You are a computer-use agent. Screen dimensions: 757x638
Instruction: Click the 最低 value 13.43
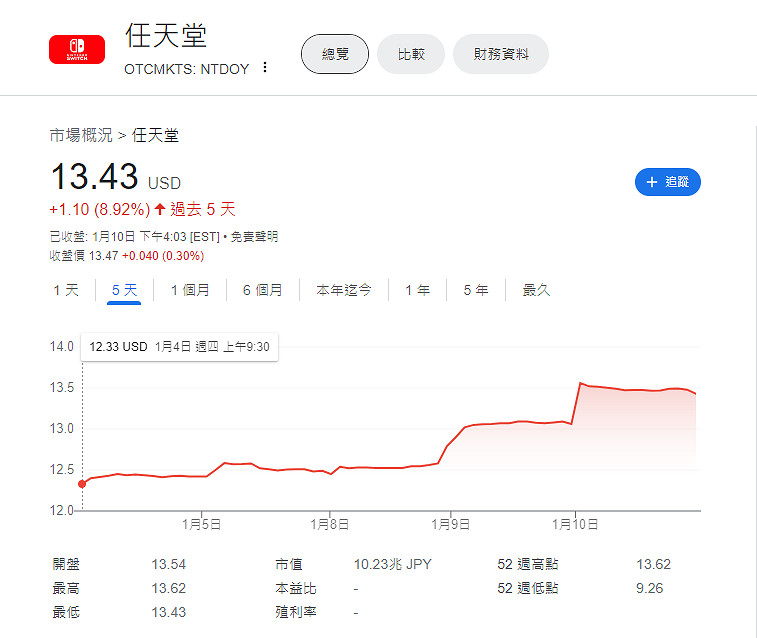tap(168, 612)
